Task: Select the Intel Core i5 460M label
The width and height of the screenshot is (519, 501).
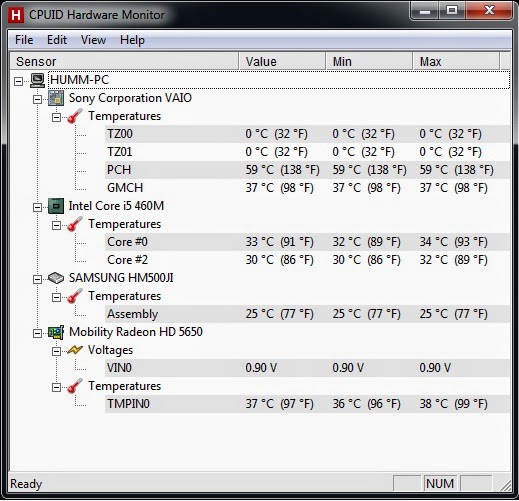Action: [x=116, y=206]
